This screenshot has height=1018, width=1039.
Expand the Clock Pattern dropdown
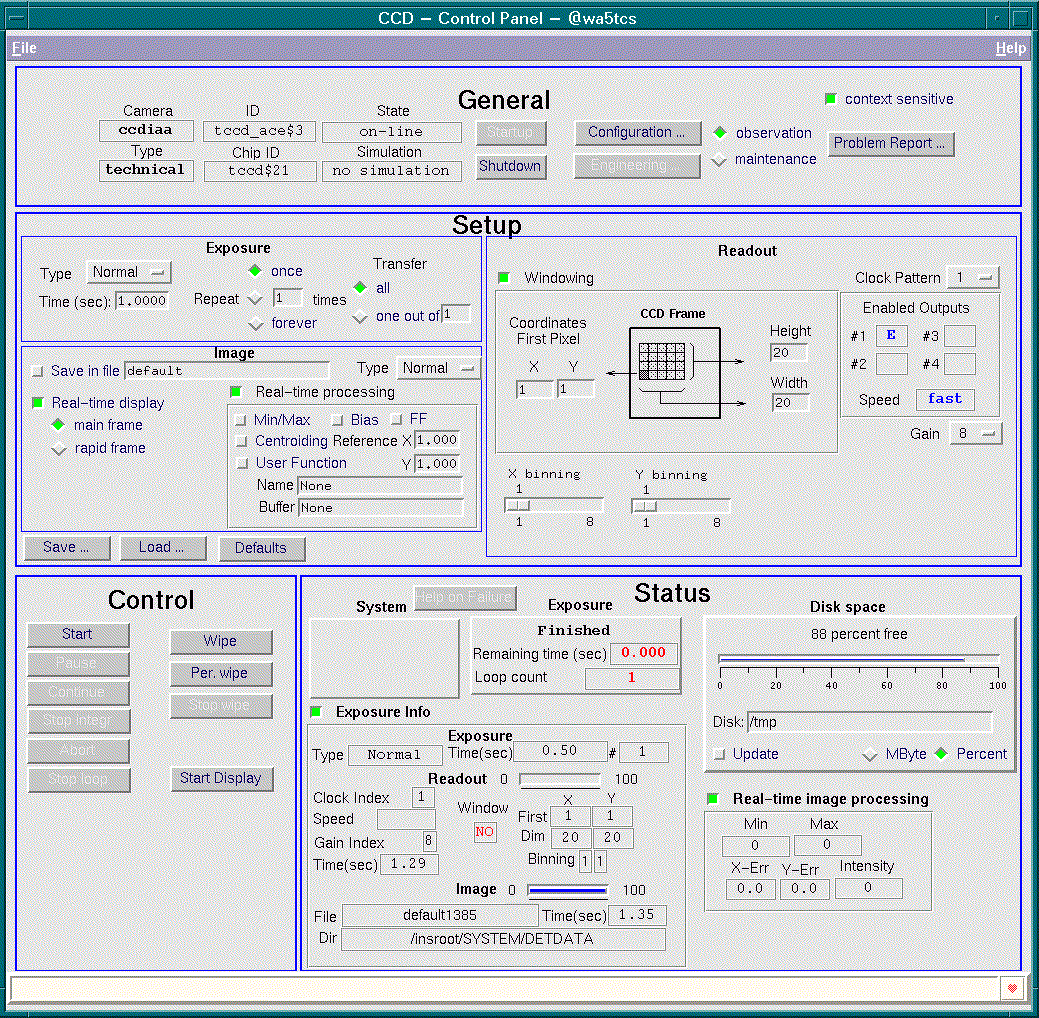pyautogui.click(x=973, y=278)
